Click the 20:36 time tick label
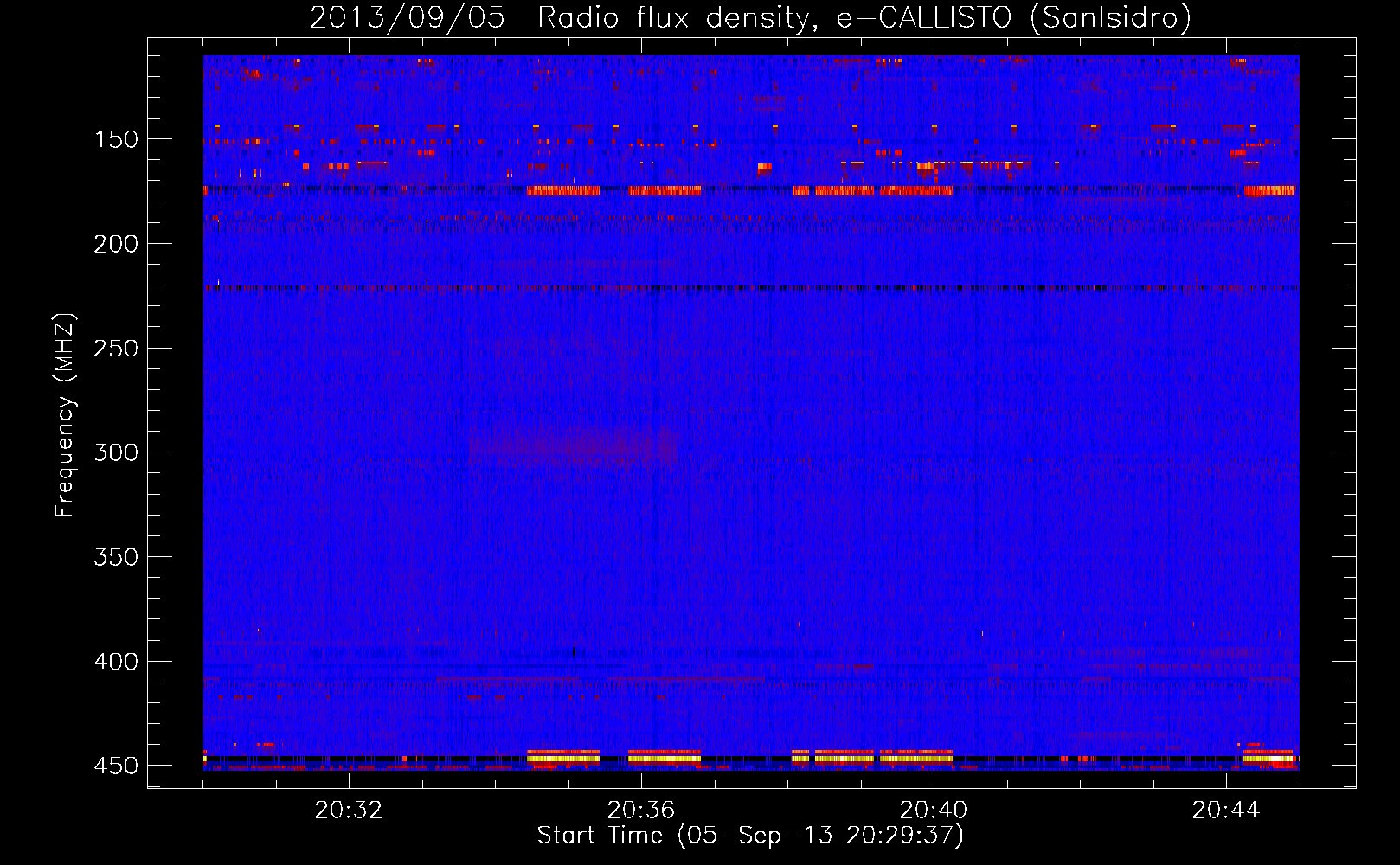1400x865 pixels. tap(641, 811)
